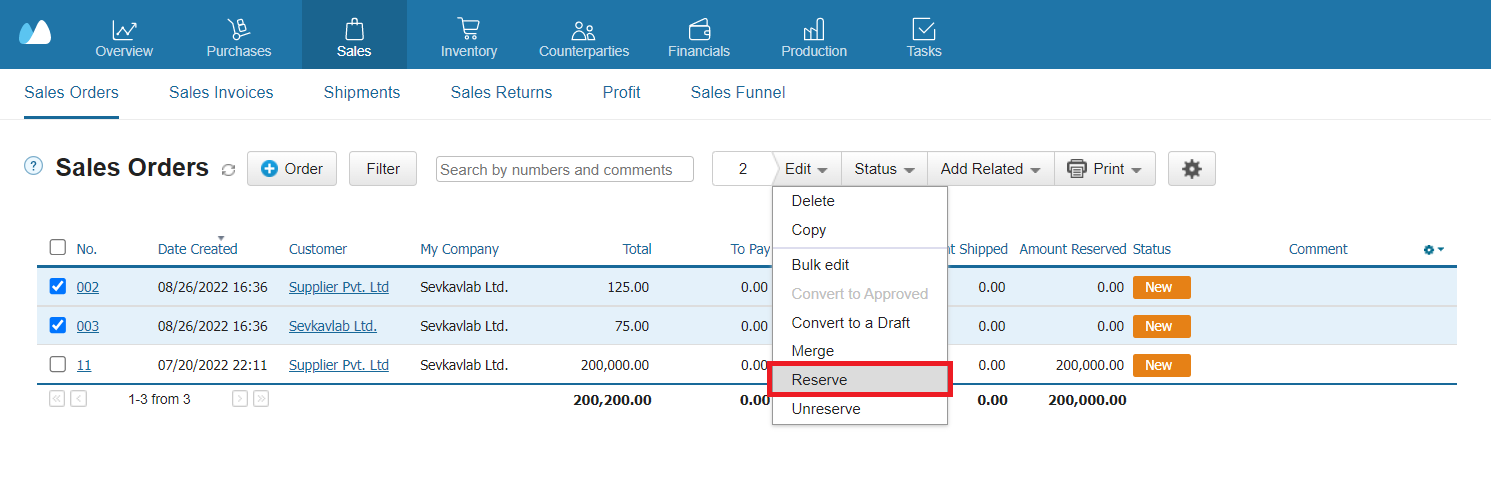
Task: Focus the search by numbers field
Action: coord(565,169)
